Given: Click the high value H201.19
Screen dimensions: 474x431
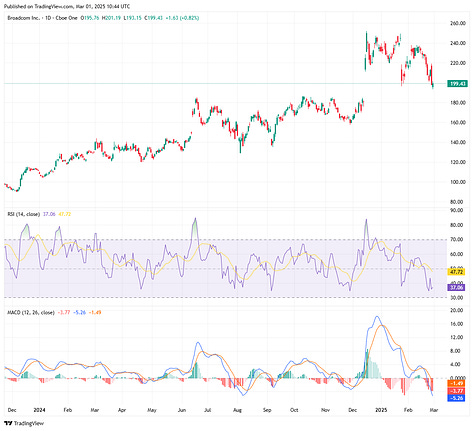Looking at the screenshot, I should pos(111,18).
